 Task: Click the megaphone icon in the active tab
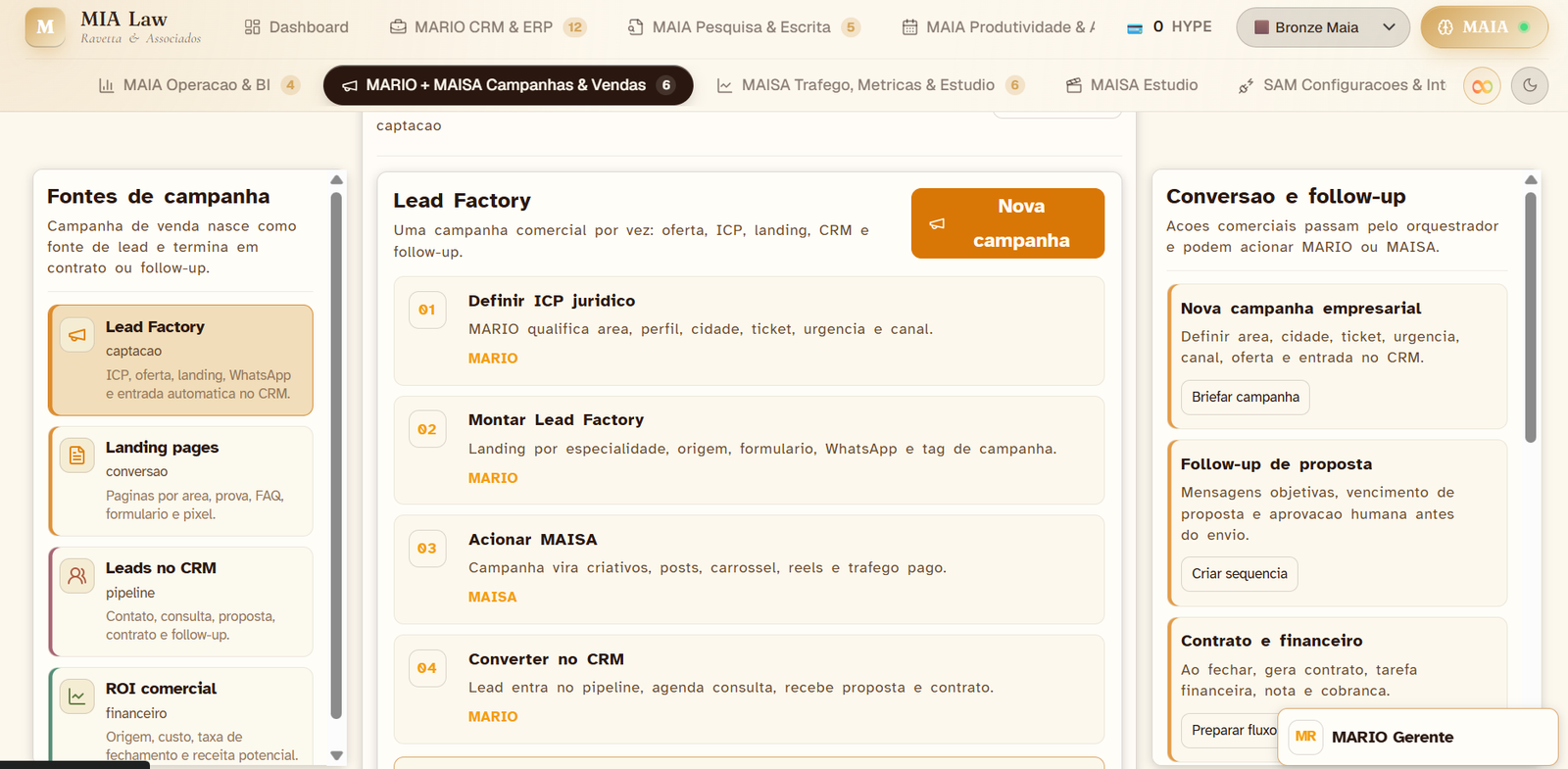[350, 86]
